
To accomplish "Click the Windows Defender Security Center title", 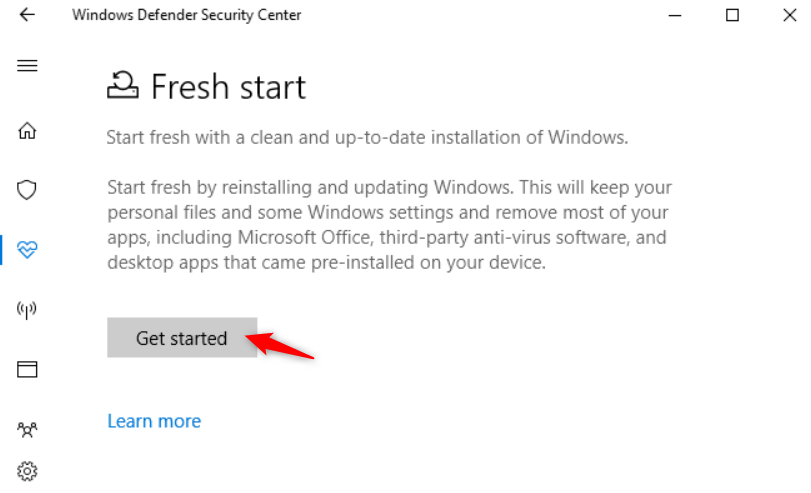I will [x=186, y=15].
